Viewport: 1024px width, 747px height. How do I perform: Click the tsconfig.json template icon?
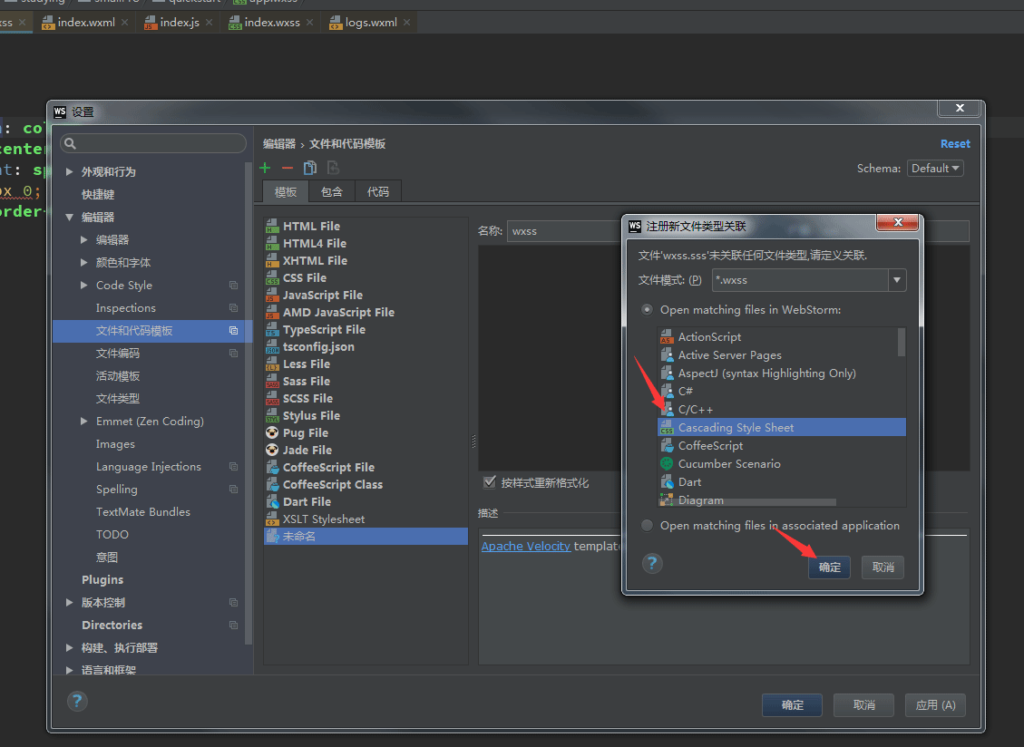(x=272, y=347)
